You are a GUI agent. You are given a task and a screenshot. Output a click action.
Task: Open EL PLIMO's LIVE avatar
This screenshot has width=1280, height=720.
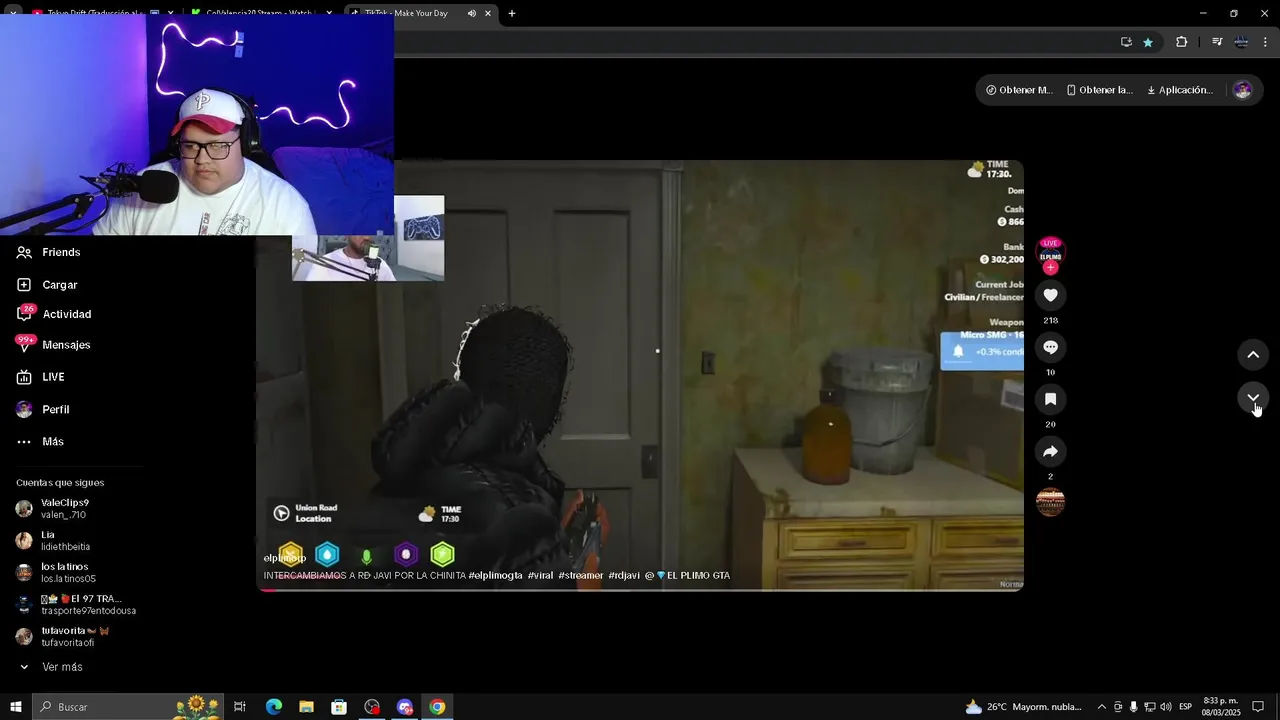[1050, 252]
